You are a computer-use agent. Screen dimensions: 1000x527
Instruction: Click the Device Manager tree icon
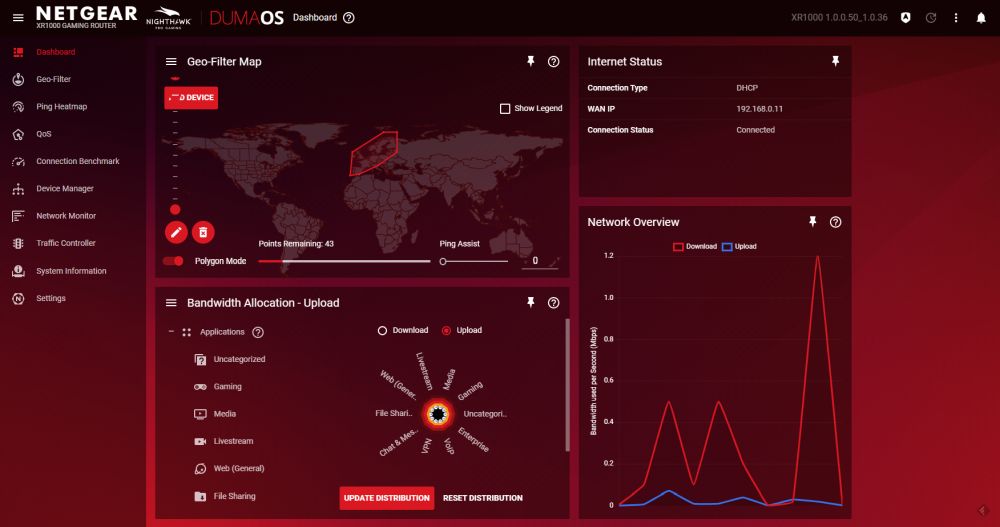pos(18,189)
